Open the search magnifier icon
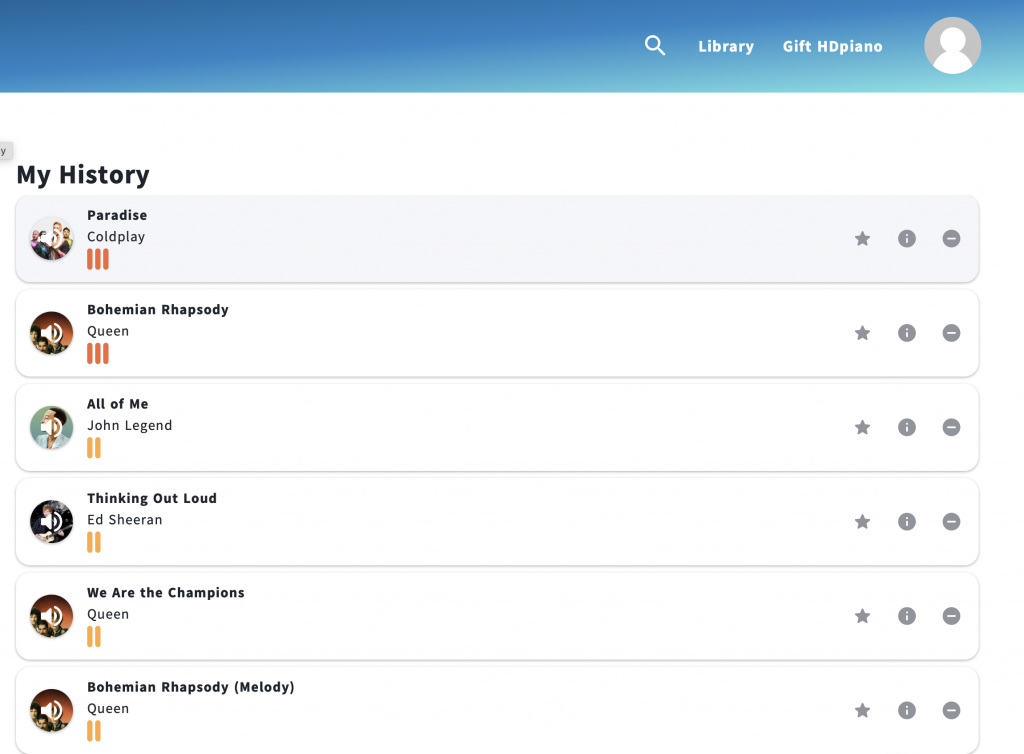The height and width of the screenshot is (754, 1024). [x=654, y=46]
